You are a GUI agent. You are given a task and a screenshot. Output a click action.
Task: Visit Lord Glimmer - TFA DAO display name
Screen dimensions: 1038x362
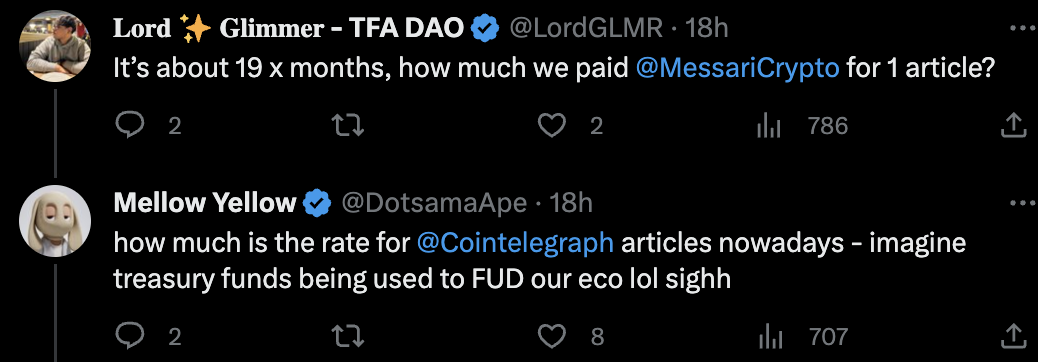[x=288, y=28]
